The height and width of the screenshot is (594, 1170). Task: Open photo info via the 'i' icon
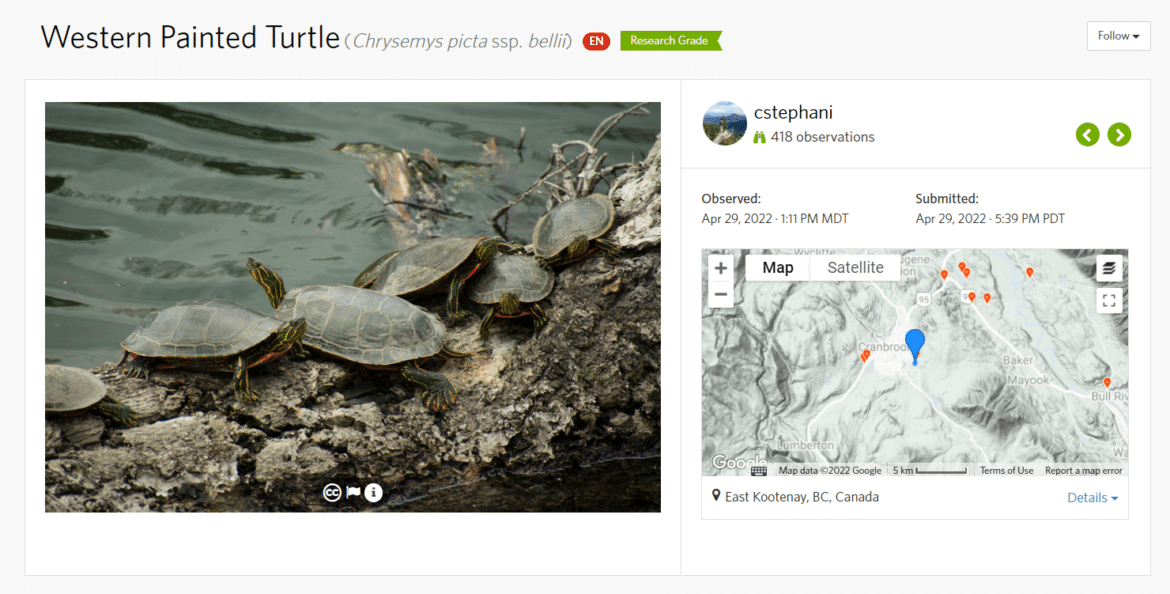373,492
